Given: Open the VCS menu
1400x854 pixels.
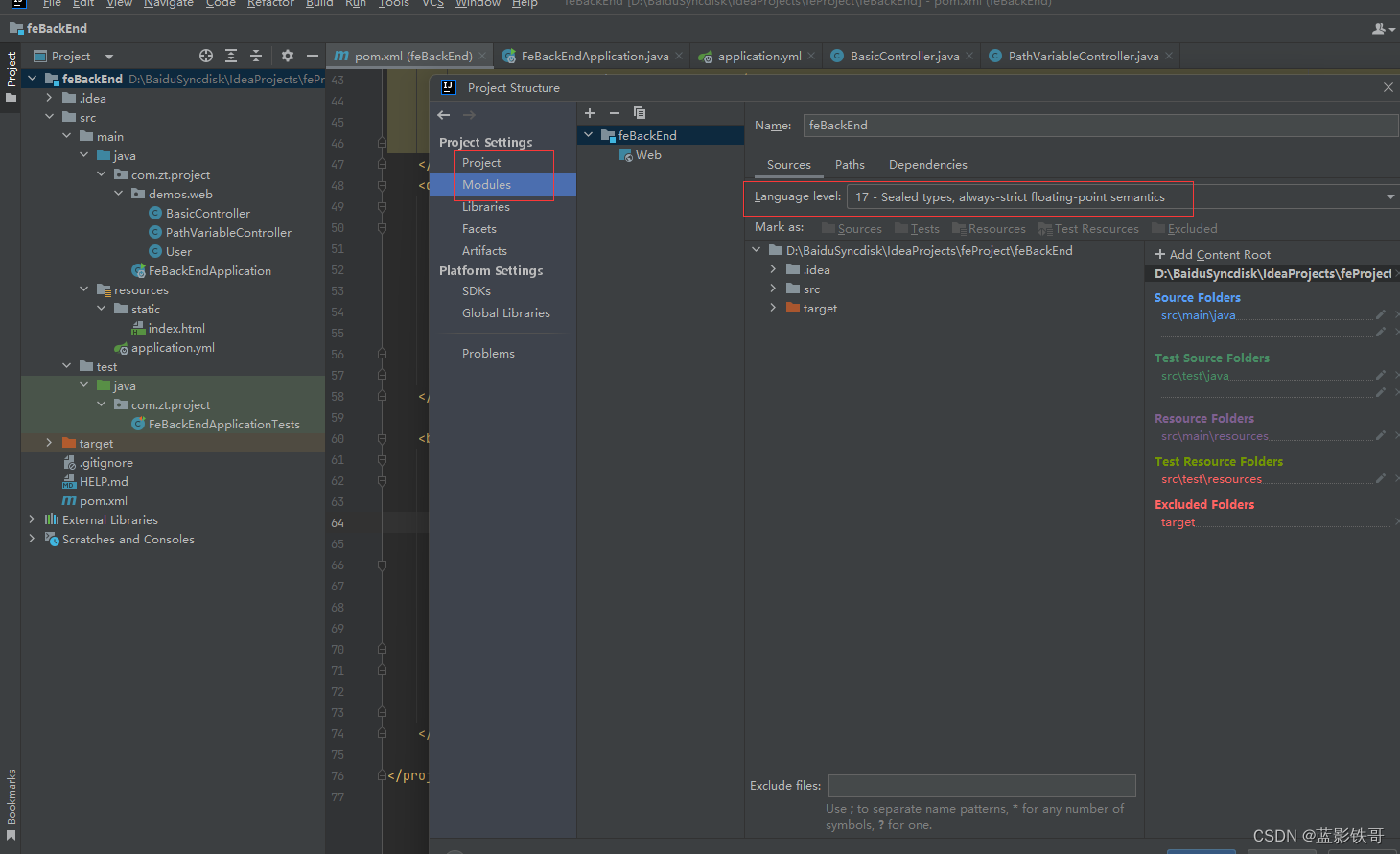Looking at the screenshot, I should 432,3.
